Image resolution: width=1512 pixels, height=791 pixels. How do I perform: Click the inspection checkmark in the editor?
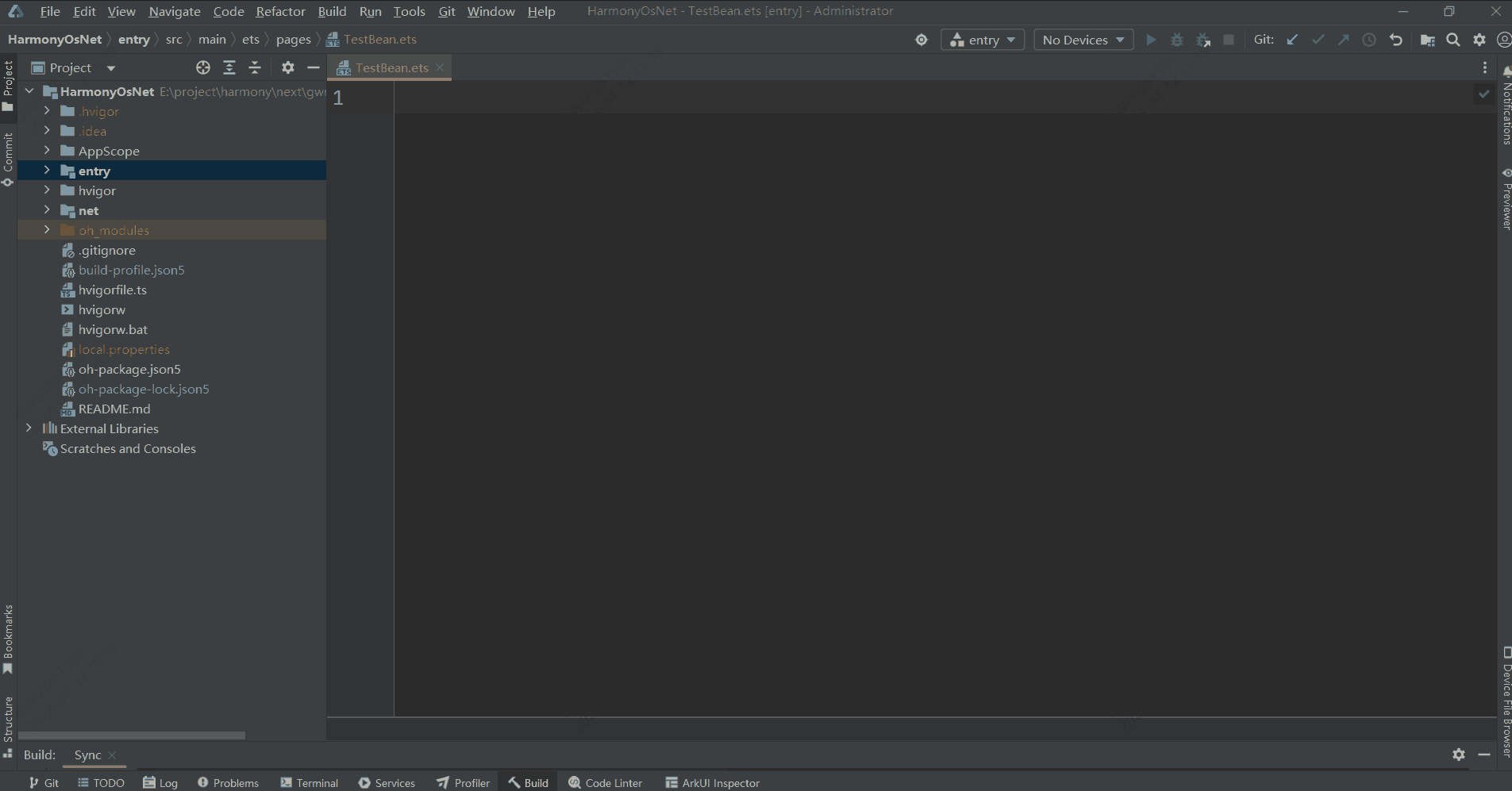coord(1483,94)
